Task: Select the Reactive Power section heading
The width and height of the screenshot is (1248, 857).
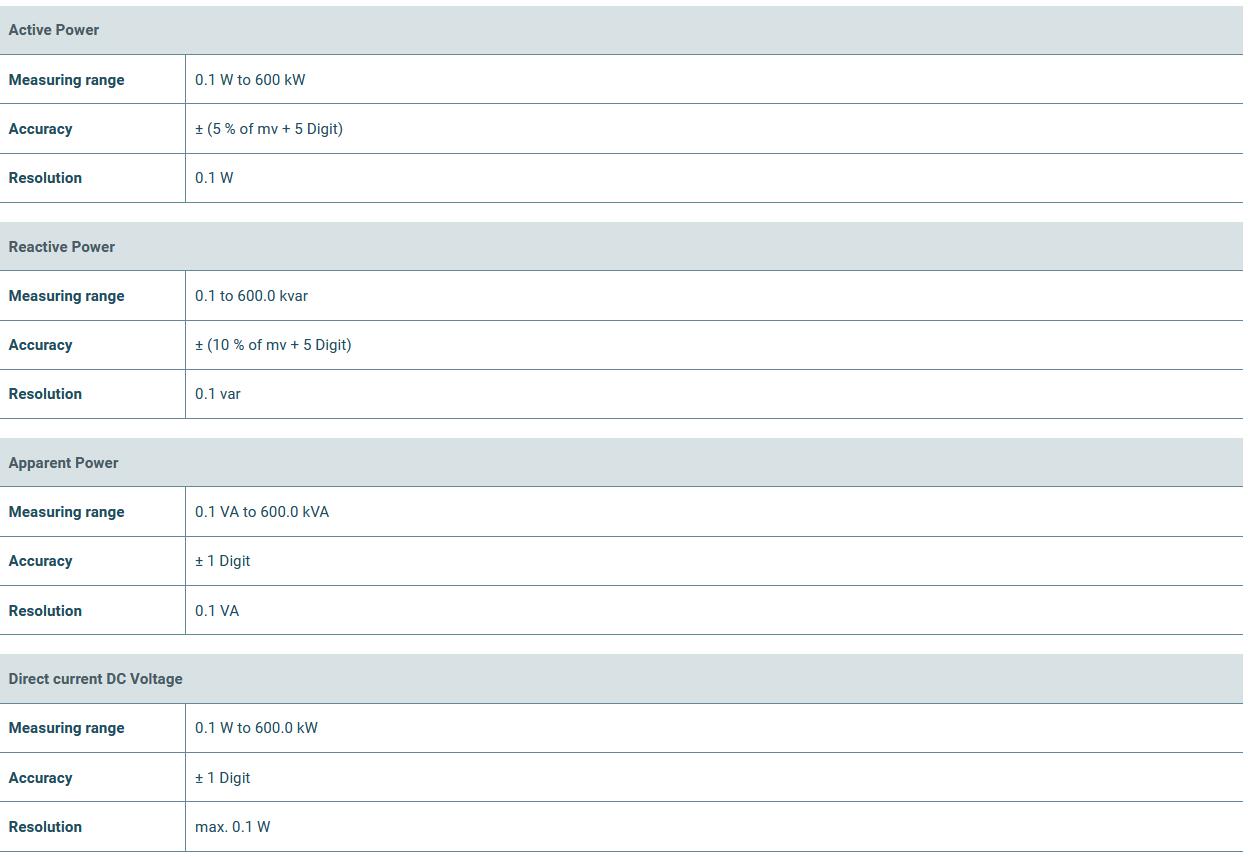Action: click(62, 247)
